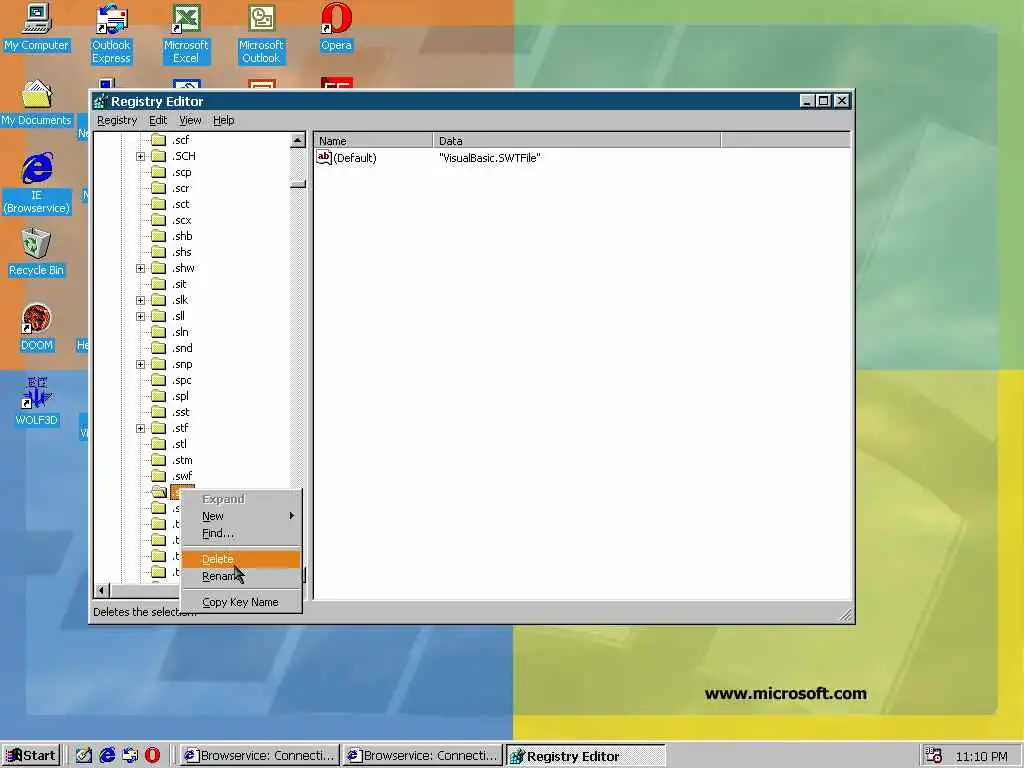The width and height of the screenshot is (1024, 768).
Task: Choose Rename from context menu
Action: [x=241, y=576]
